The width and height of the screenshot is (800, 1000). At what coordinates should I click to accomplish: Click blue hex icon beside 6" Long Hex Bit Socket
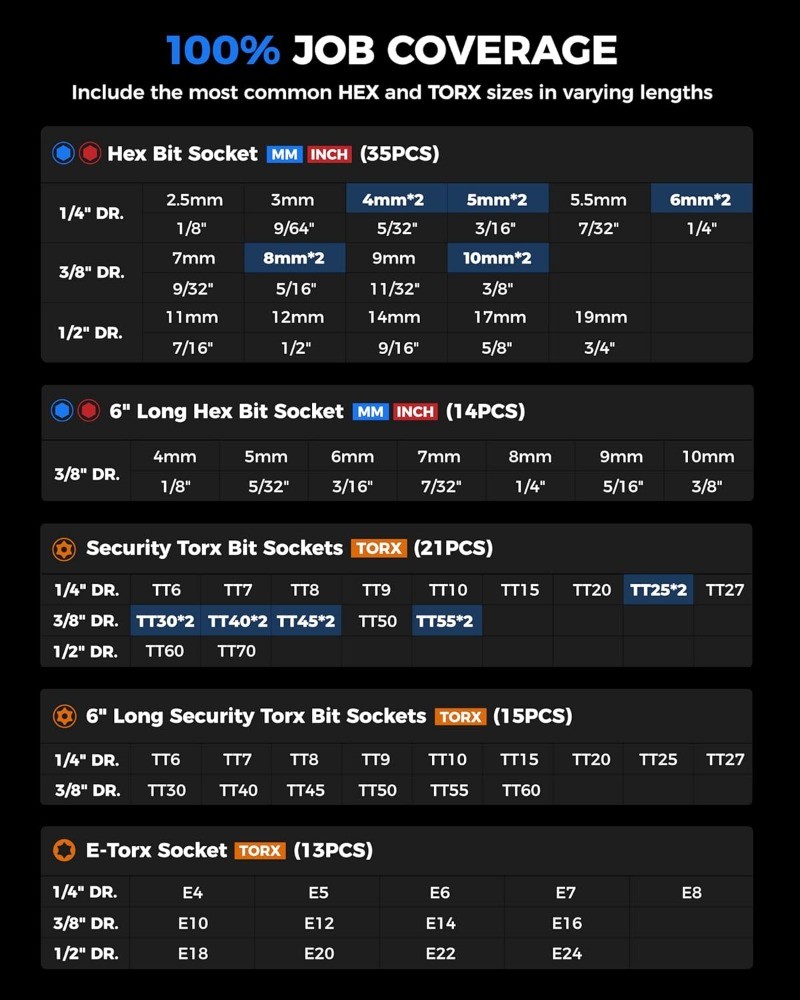point(62,411)
